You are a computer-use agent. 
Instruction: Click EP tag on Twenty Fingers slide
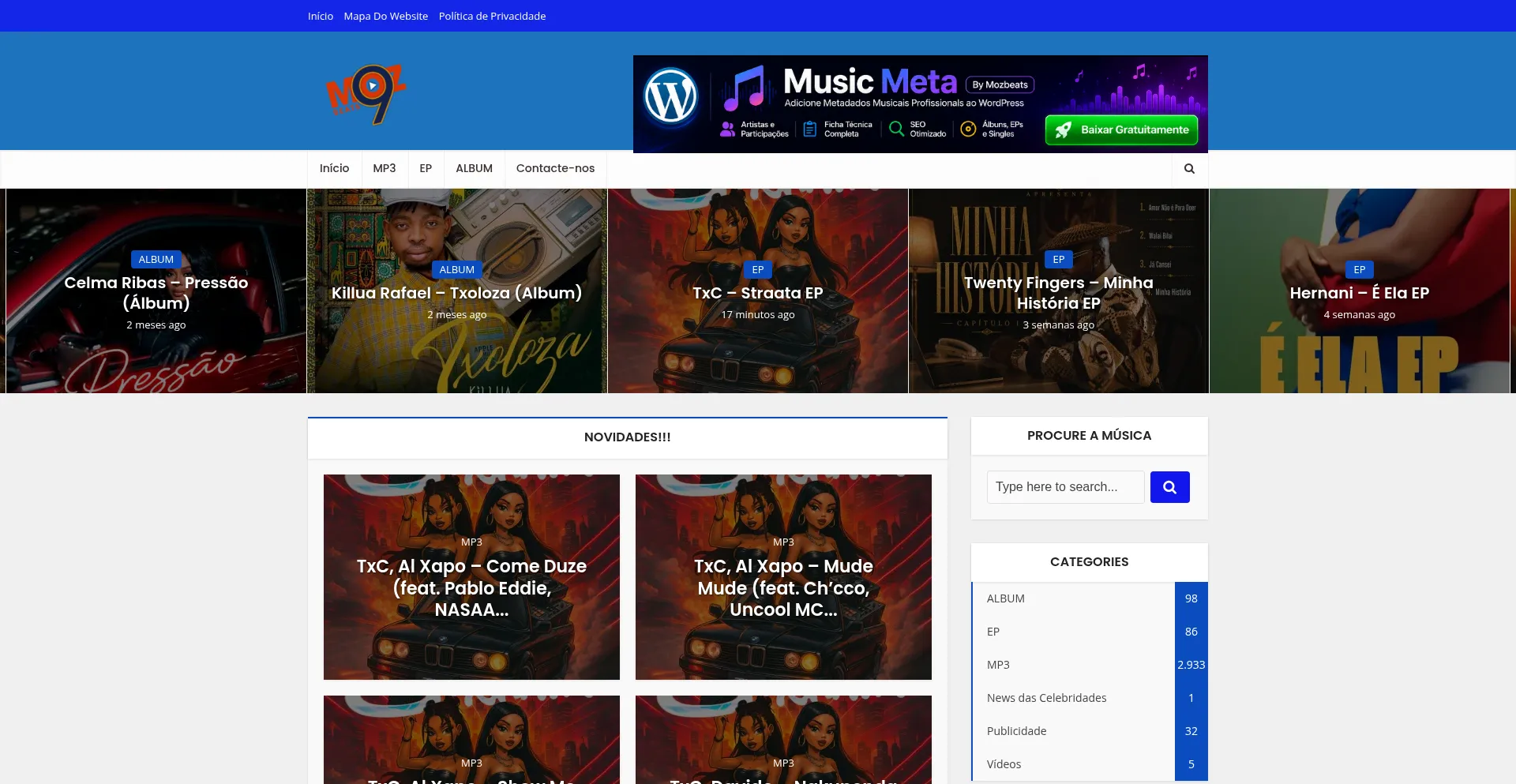[x=1058, y=260]
